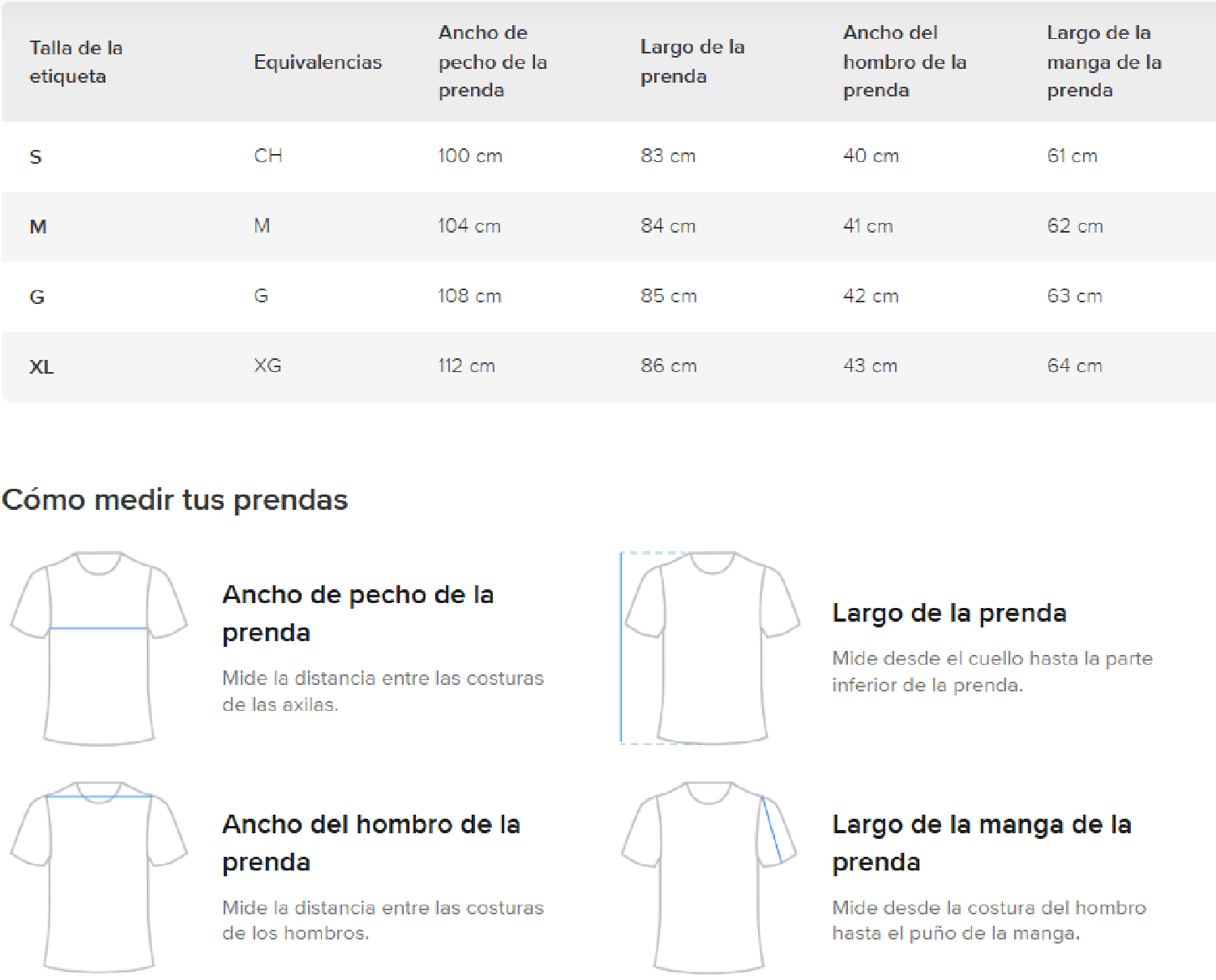Click the 64 cm sleeve length value
The image size is (1216, 980).
click(1074, 366)
